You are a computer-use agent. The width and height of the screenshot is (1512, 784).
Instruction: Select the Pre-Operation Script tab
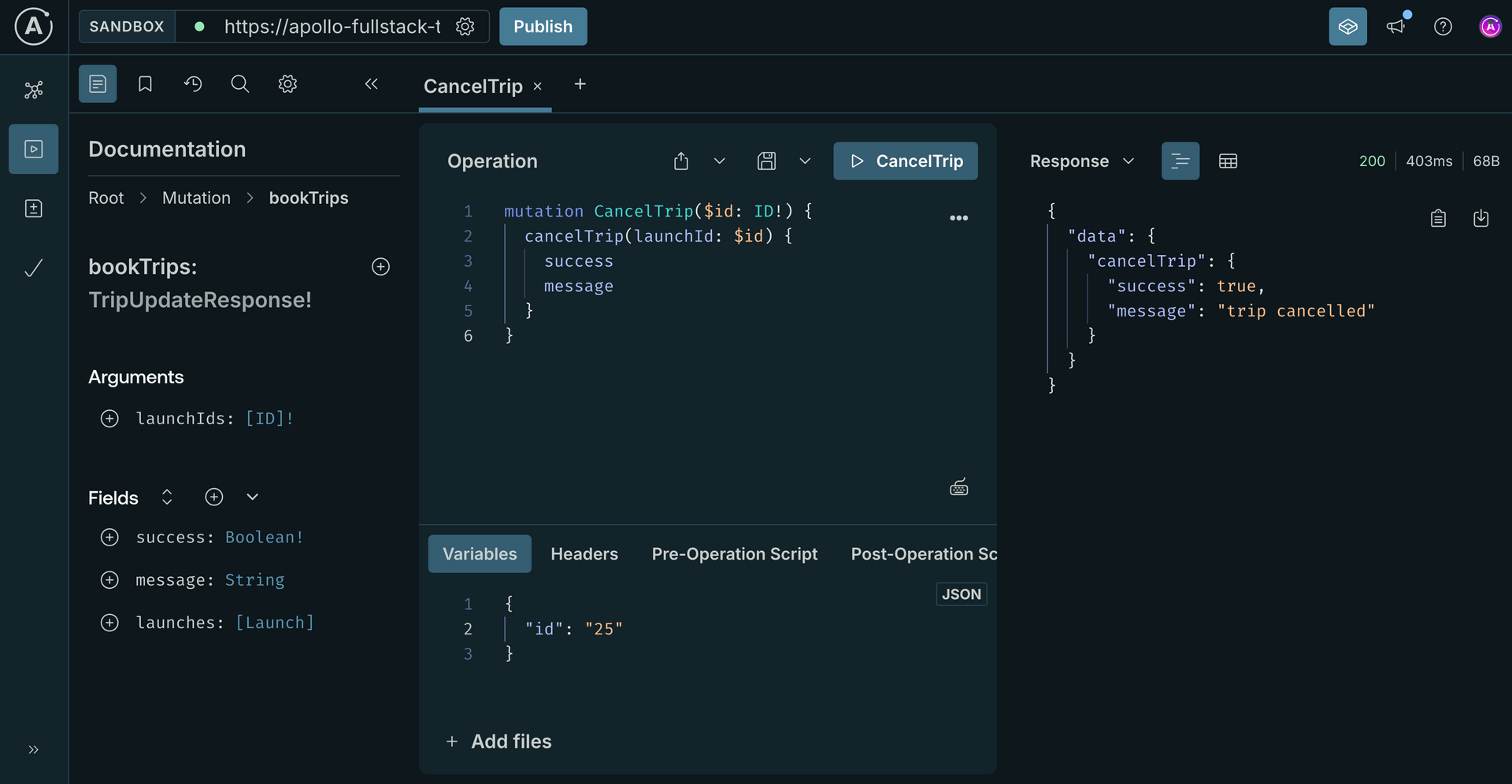coord(734,553)
